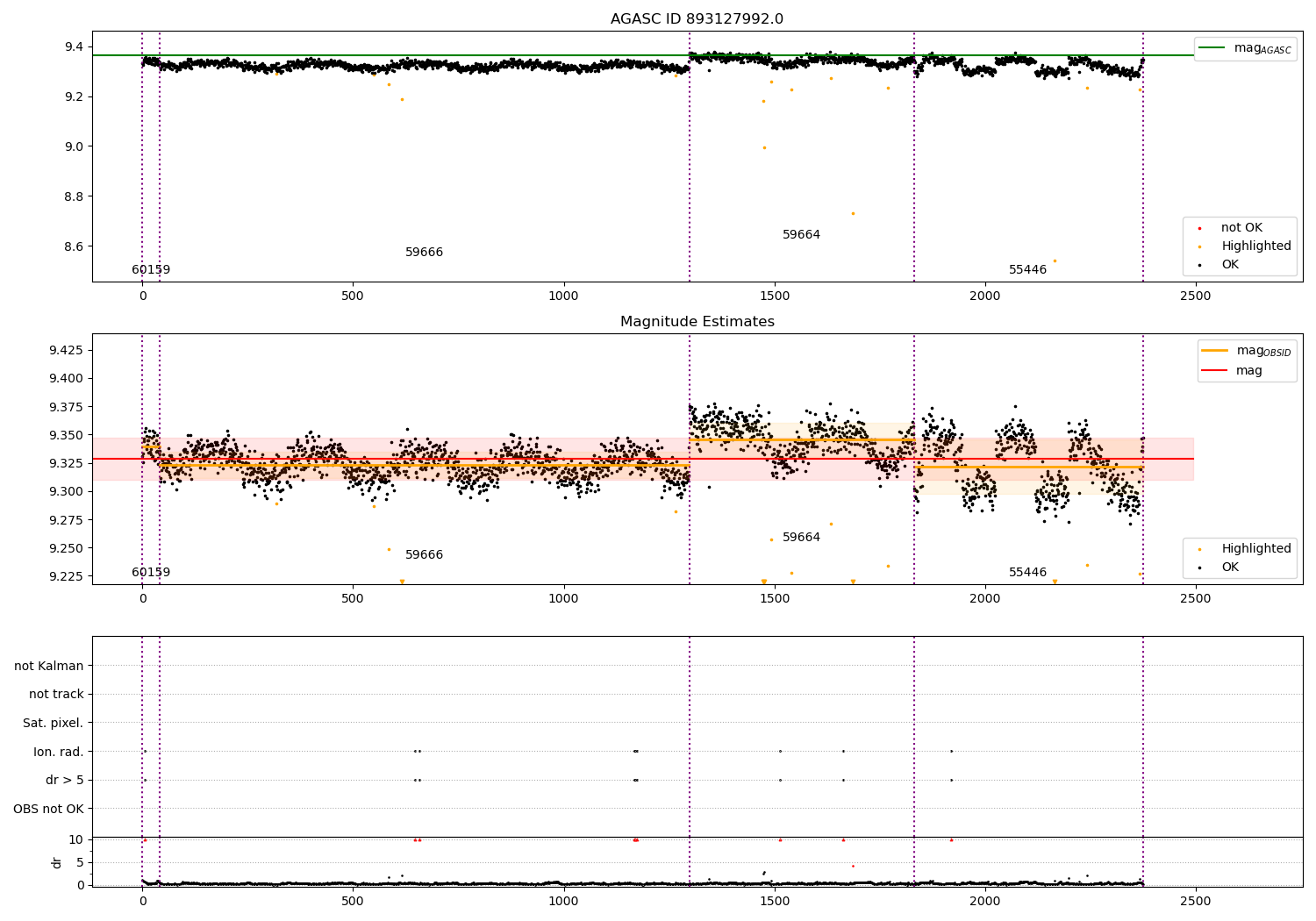
Task: Click the "8.8" y-axis tick label
Action: click(x=74, y=196)
